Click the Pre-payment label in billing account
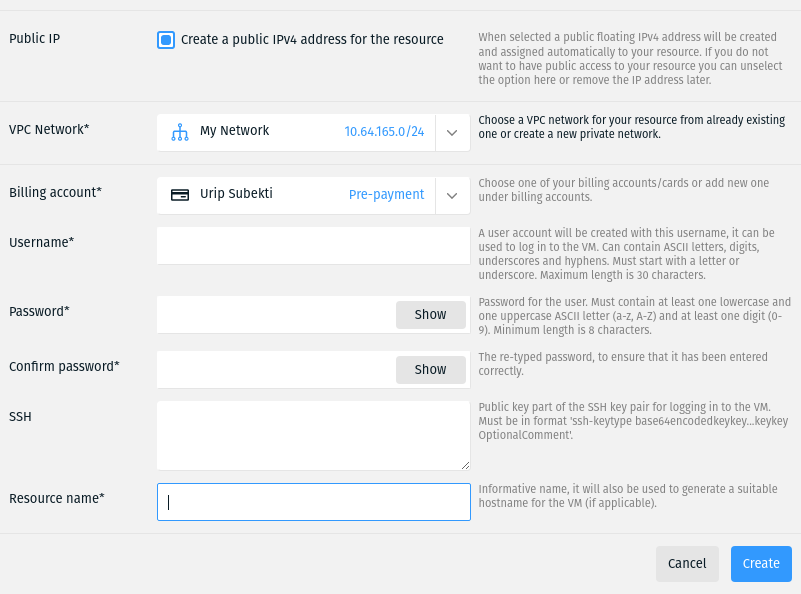This screenshot has width=801, height=594. tap(386, 195)
